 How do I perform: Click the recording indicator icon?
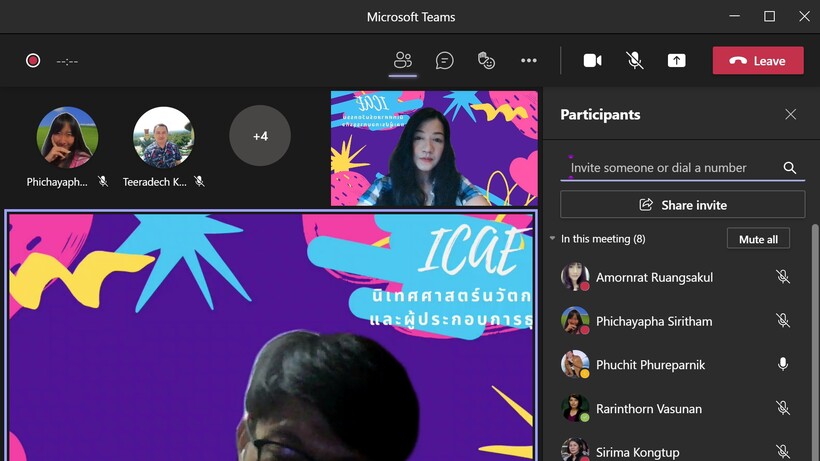click(x=33, y=61)
